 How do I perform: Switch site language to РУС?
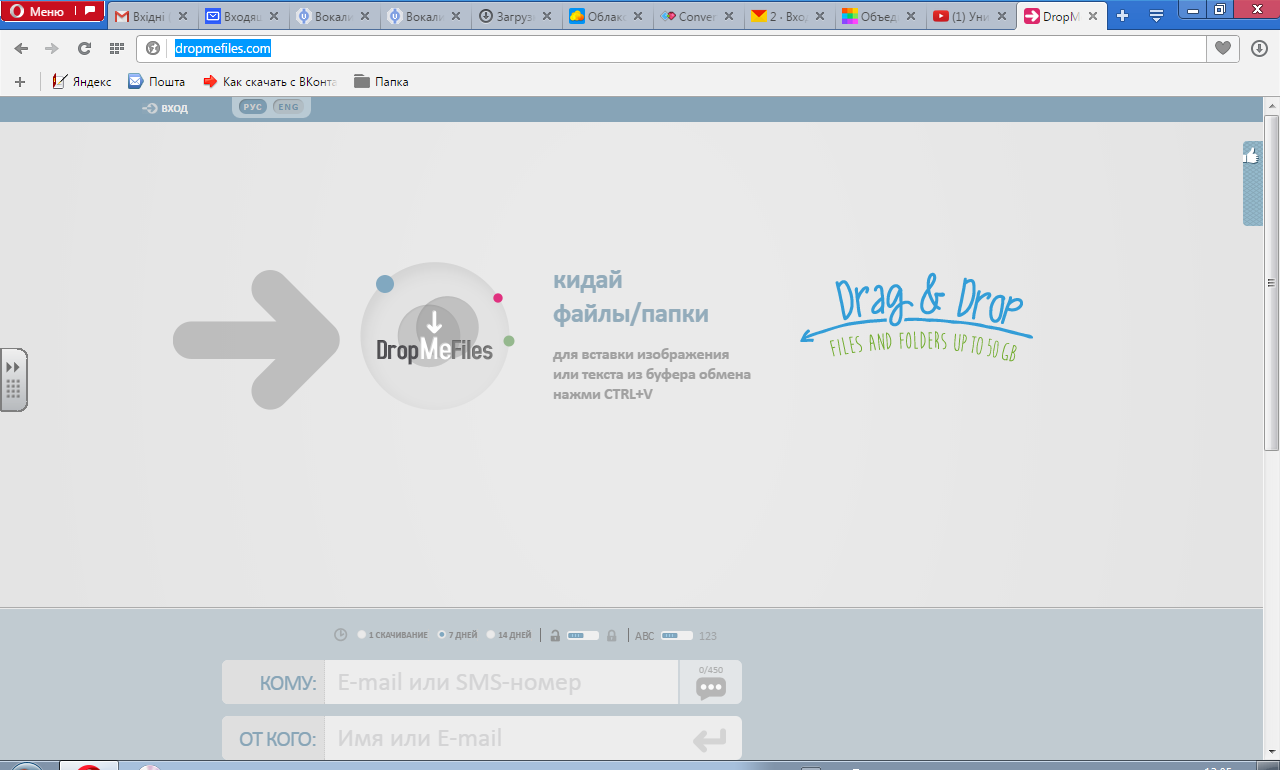(x=254, y=107)
